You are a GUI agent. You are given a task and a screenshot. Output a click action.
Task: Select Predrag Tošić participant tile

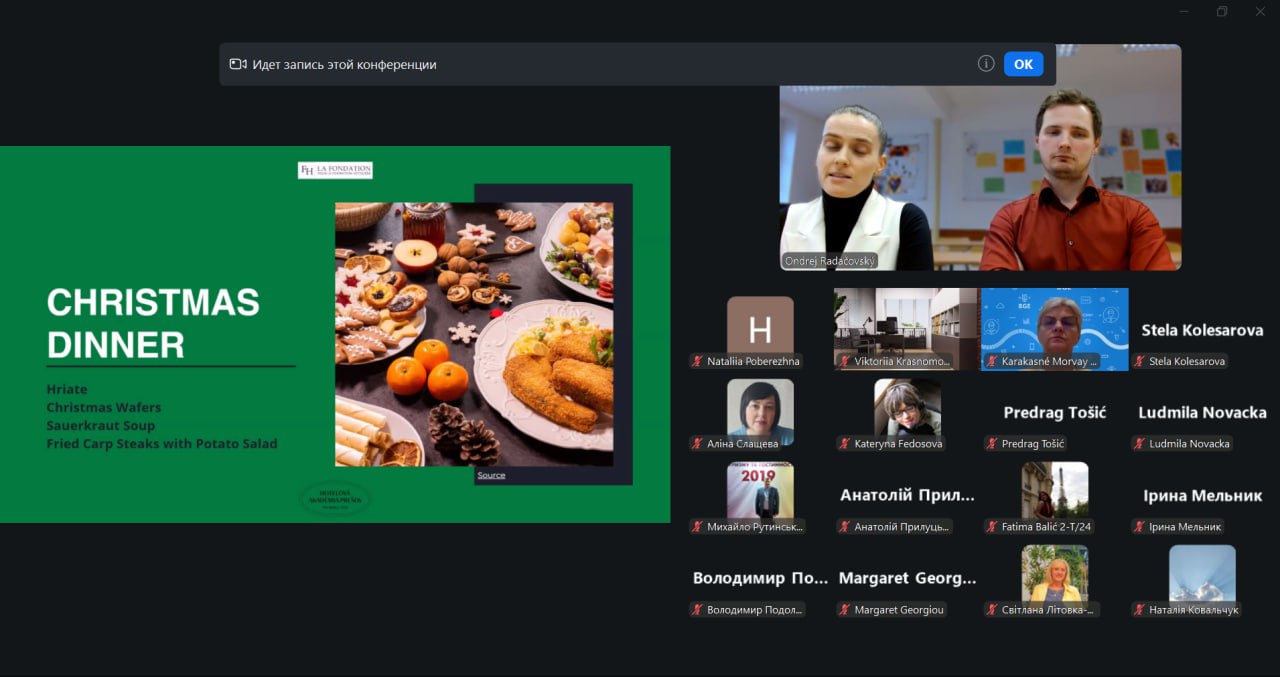tap(1055, 412)
